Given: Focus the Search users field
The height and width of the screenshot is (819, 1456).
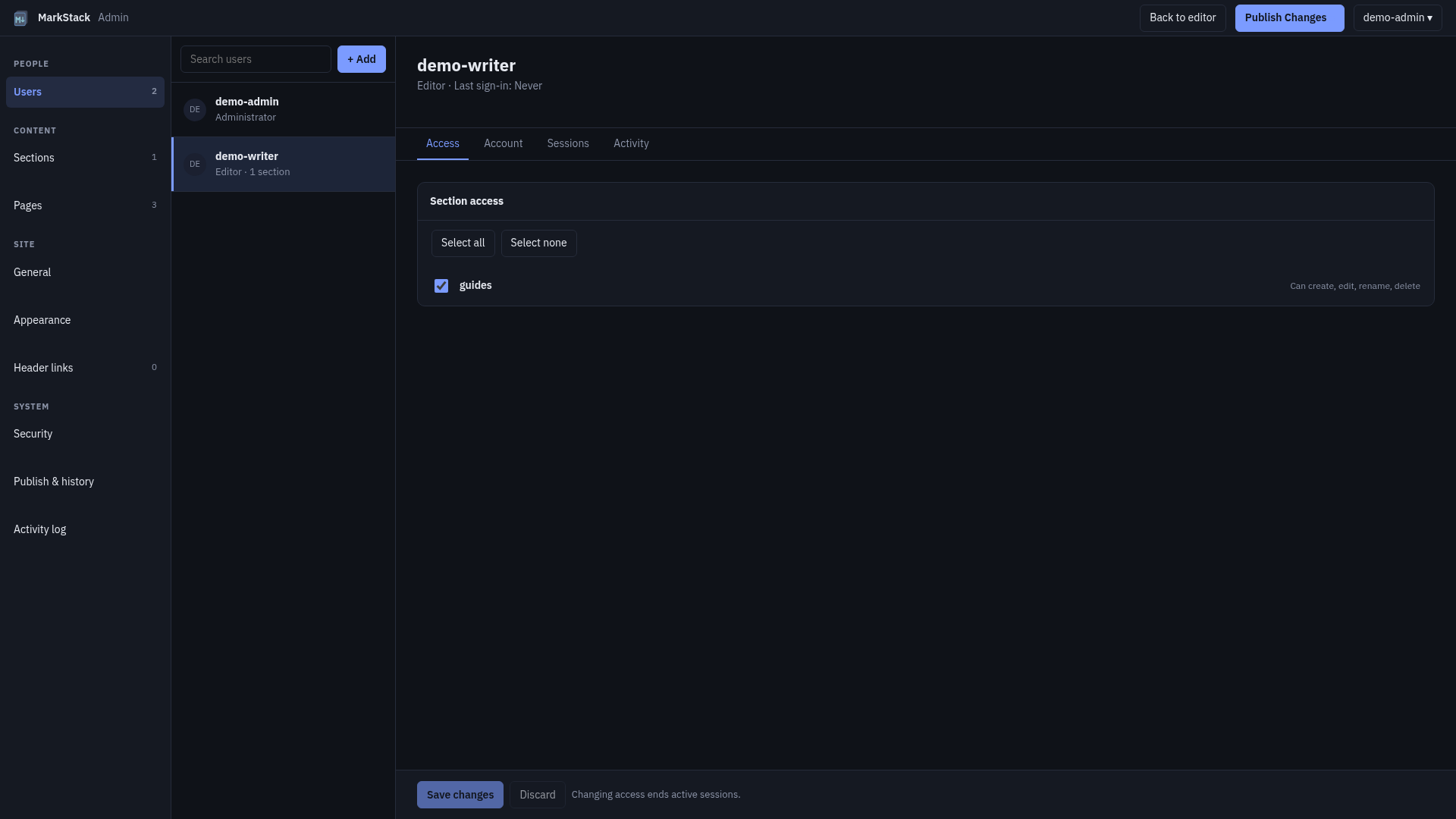Looking at the screenshot, I should [256, 59].
